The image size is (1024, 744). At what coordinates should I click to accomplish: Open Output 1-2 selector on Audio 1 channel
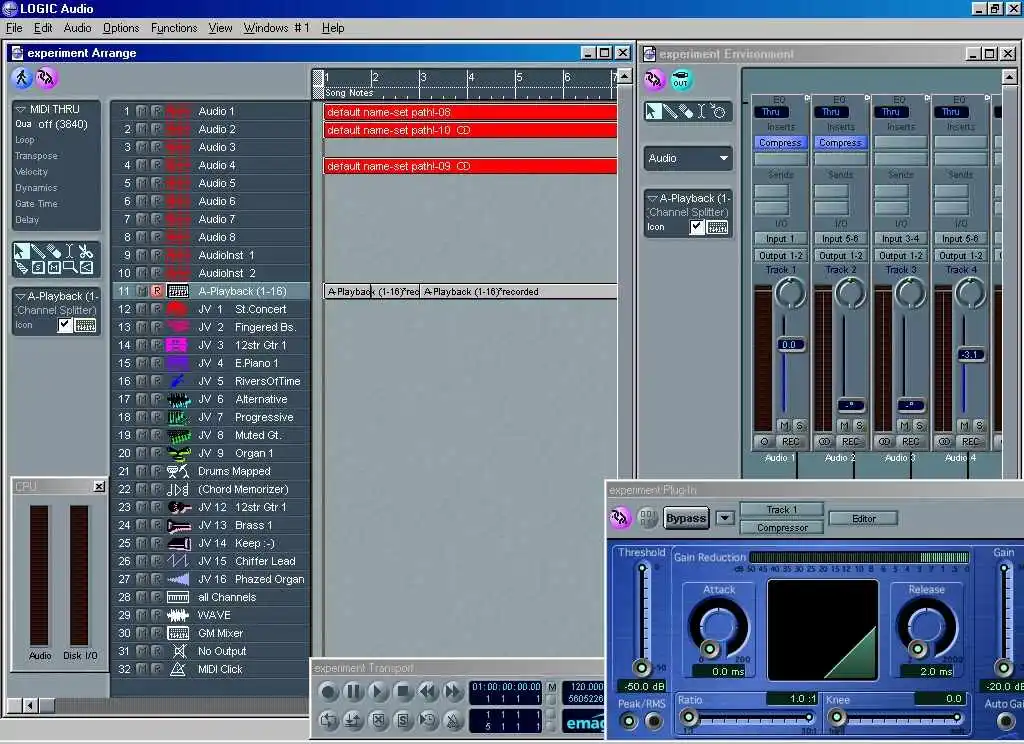tap(780, 255)
